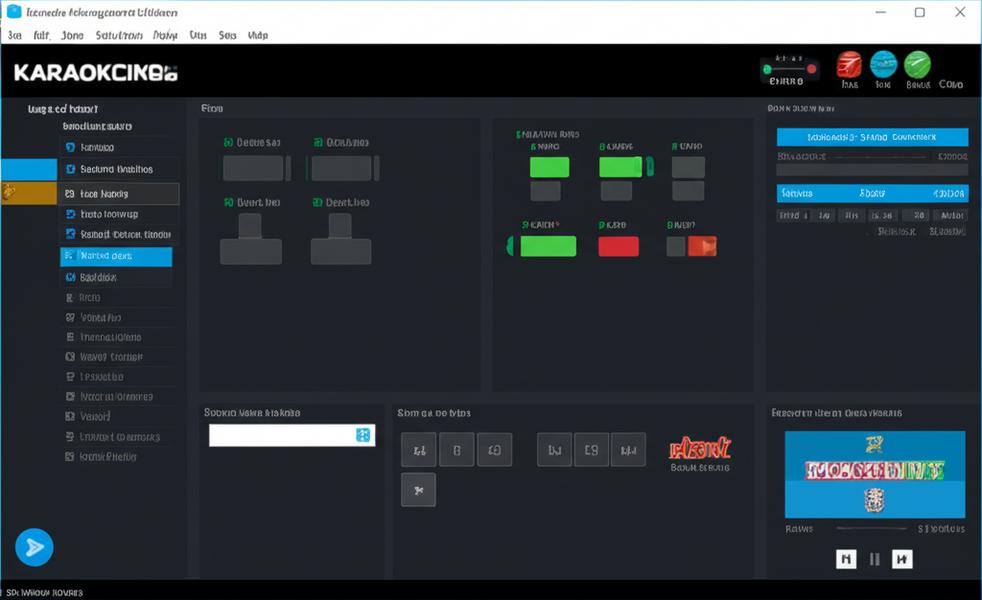Click the skip-back button under the preview
Screen dimensions: 982x600
846,559
